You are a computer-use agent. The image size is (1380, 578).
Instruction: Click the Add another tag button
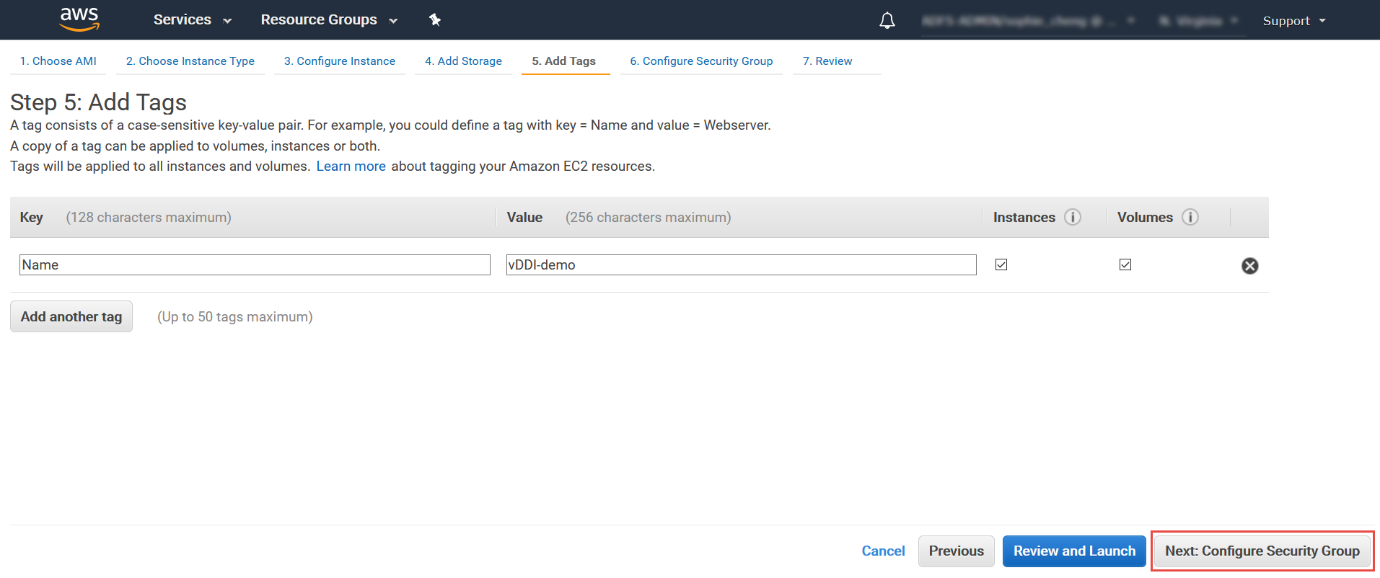pyautogui.click(x=71, y=316)
